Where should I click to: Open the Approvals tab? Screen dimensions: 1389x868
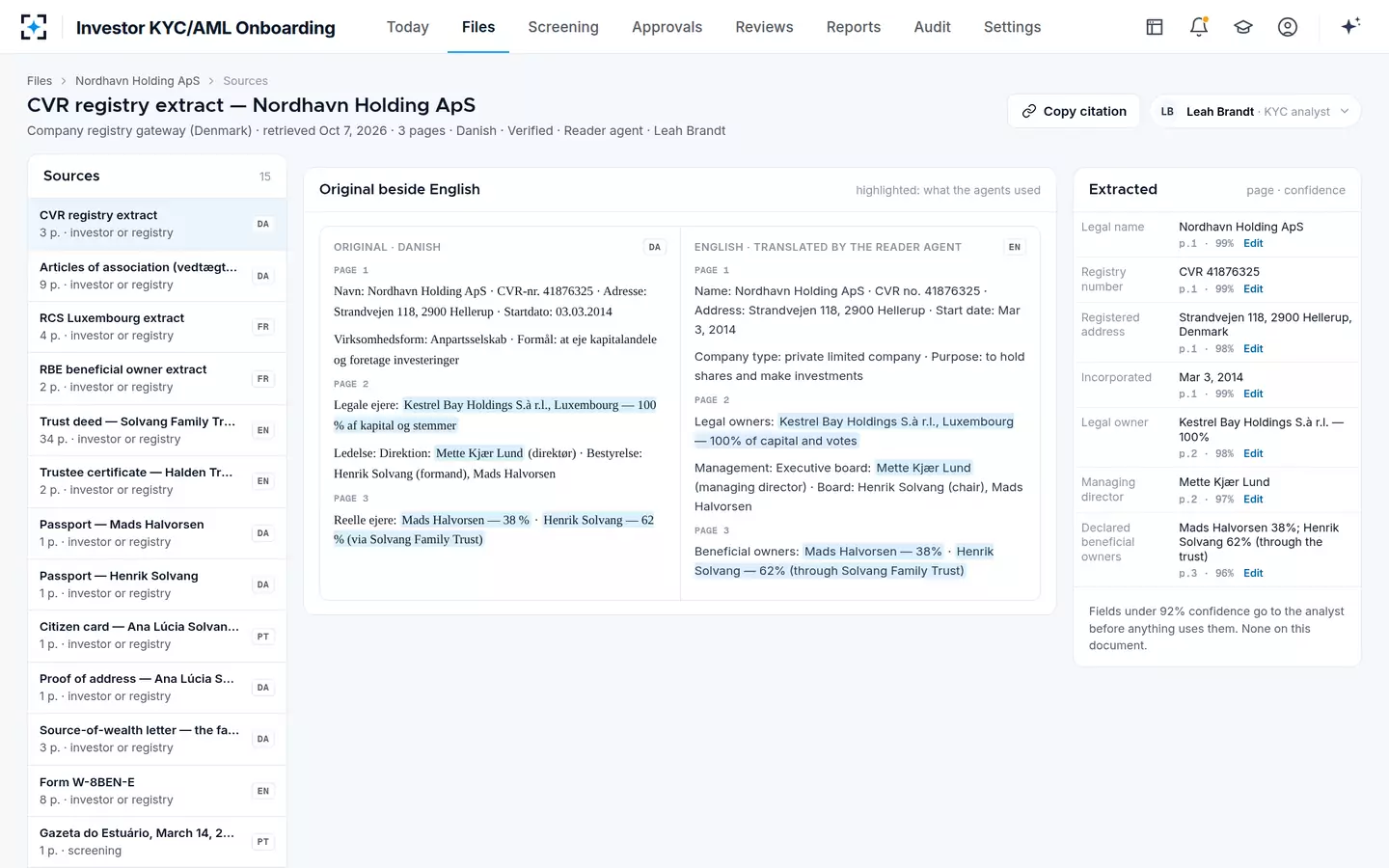tap(667, 27)
